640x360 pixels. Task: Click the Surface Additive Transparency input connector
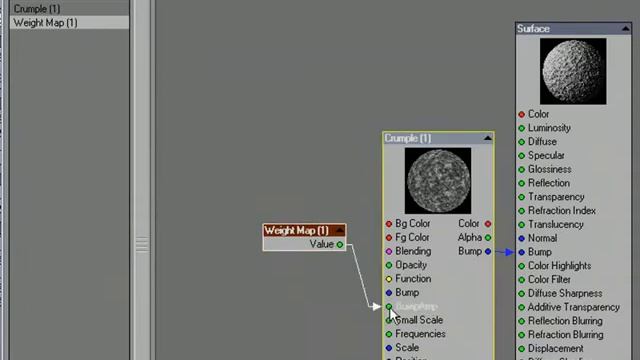(x=521, y=307)
